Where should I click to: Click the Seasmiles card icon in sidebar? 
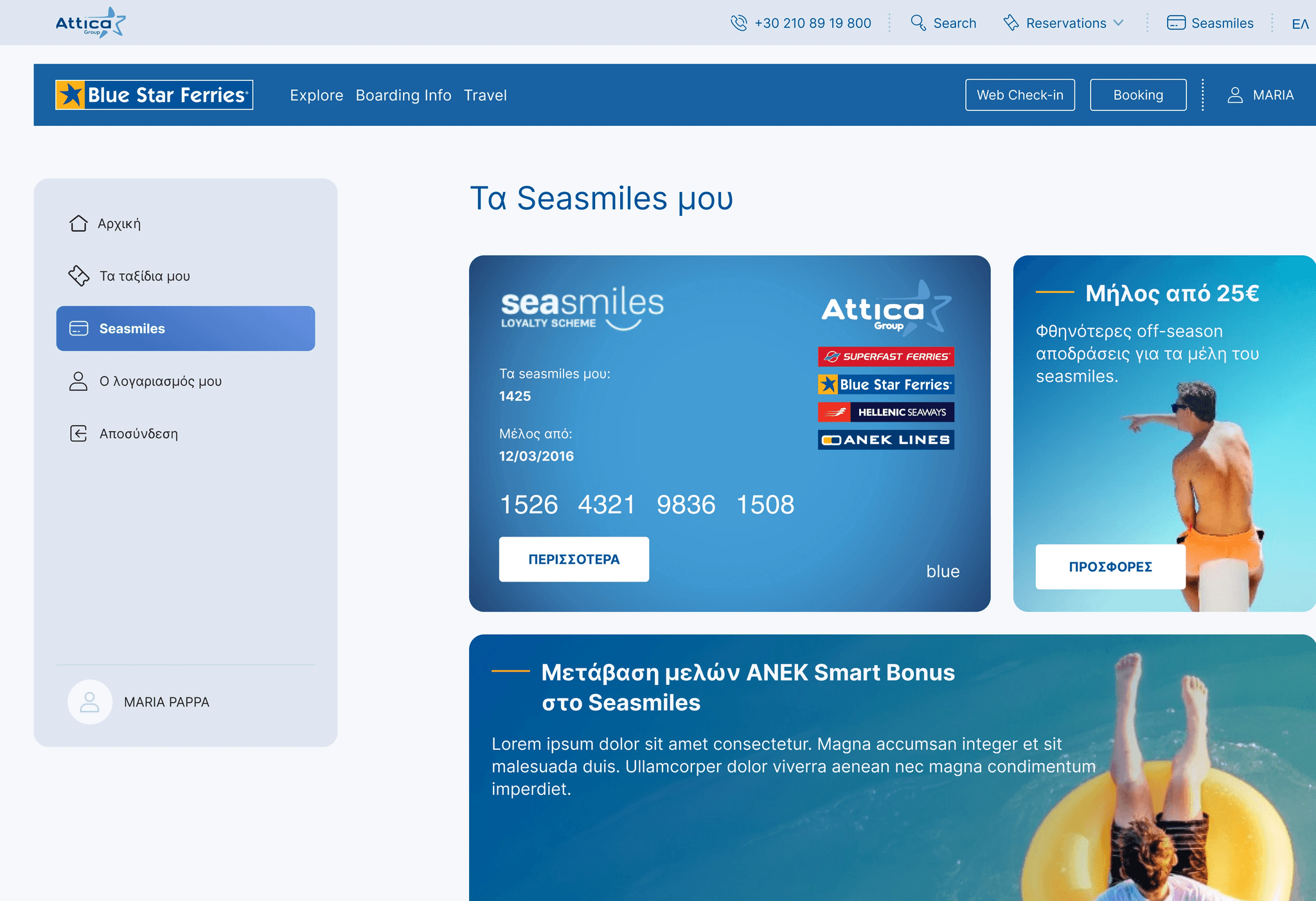78,328
